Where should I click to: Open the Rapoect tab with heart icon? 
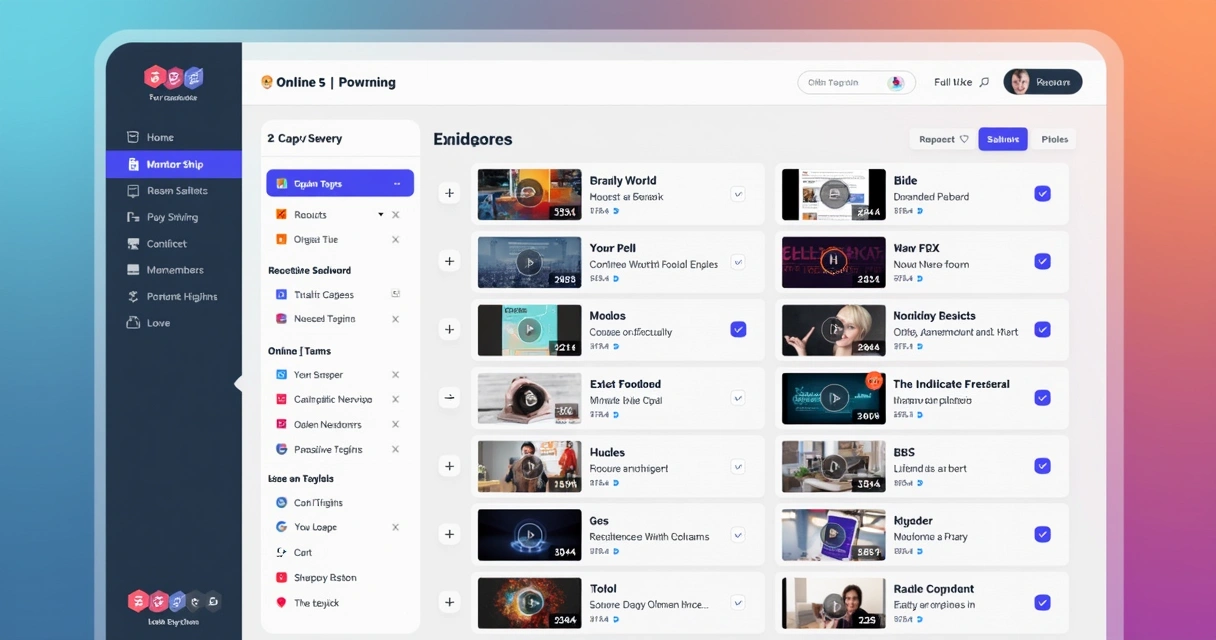tap(941, 139)
